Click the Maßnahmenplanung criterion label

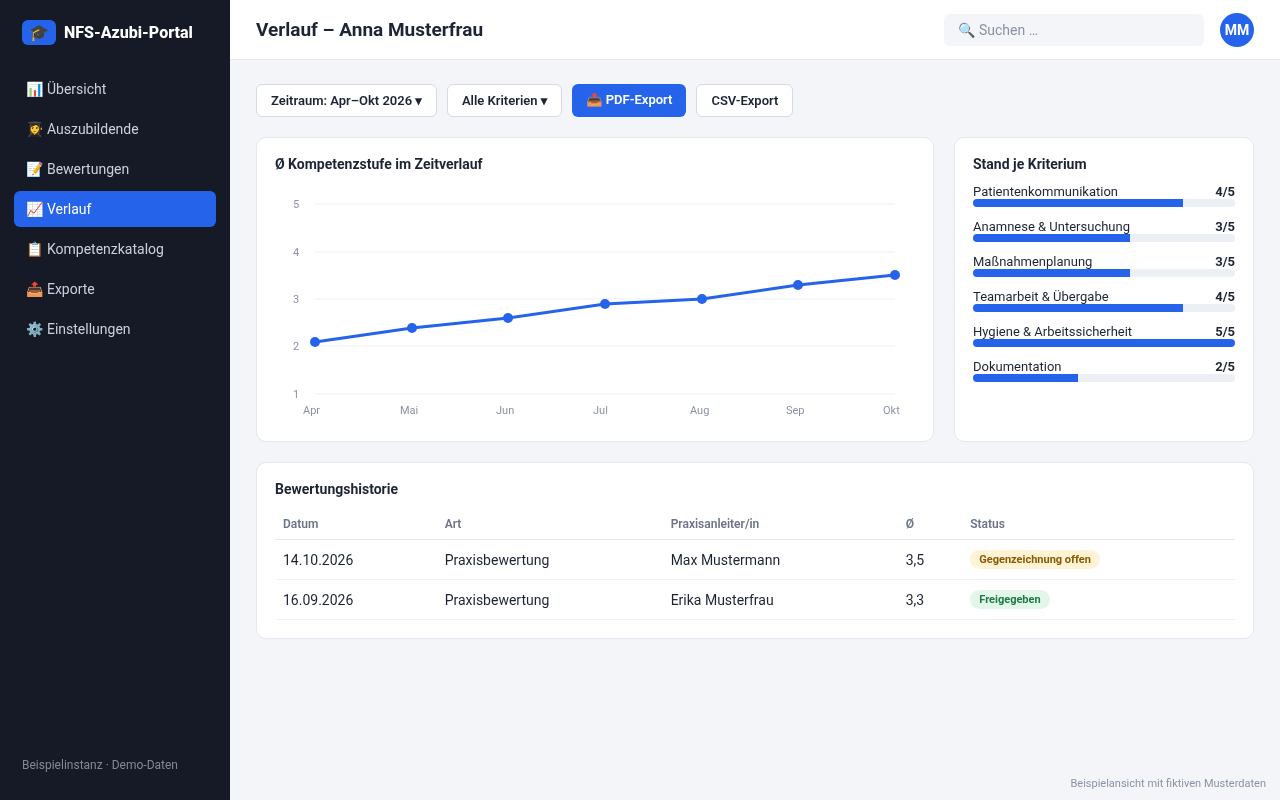click(x=1032, y=262)
